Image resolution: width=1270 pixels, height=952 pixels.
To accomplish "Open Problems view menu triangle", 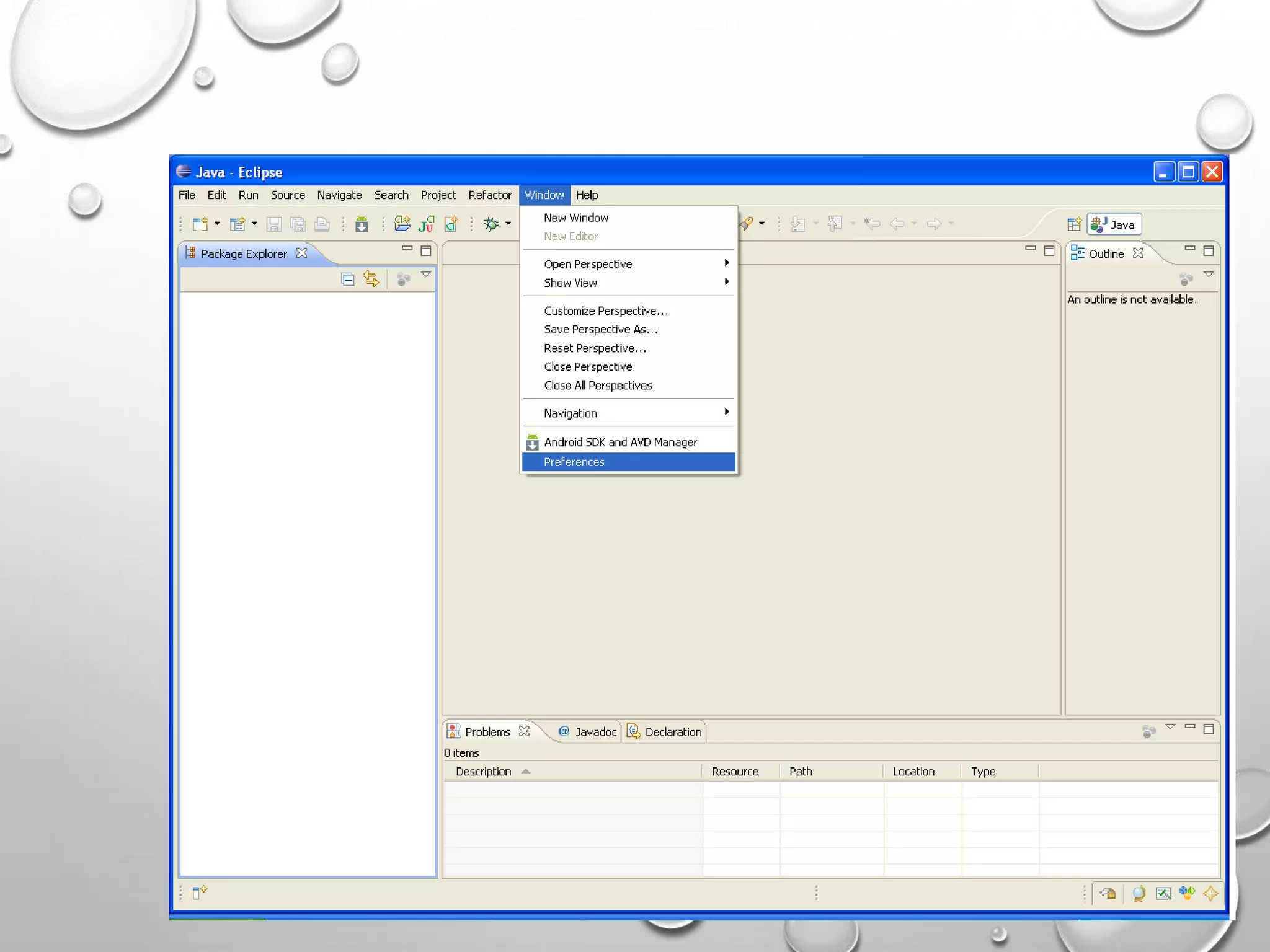I will 1170,726.
